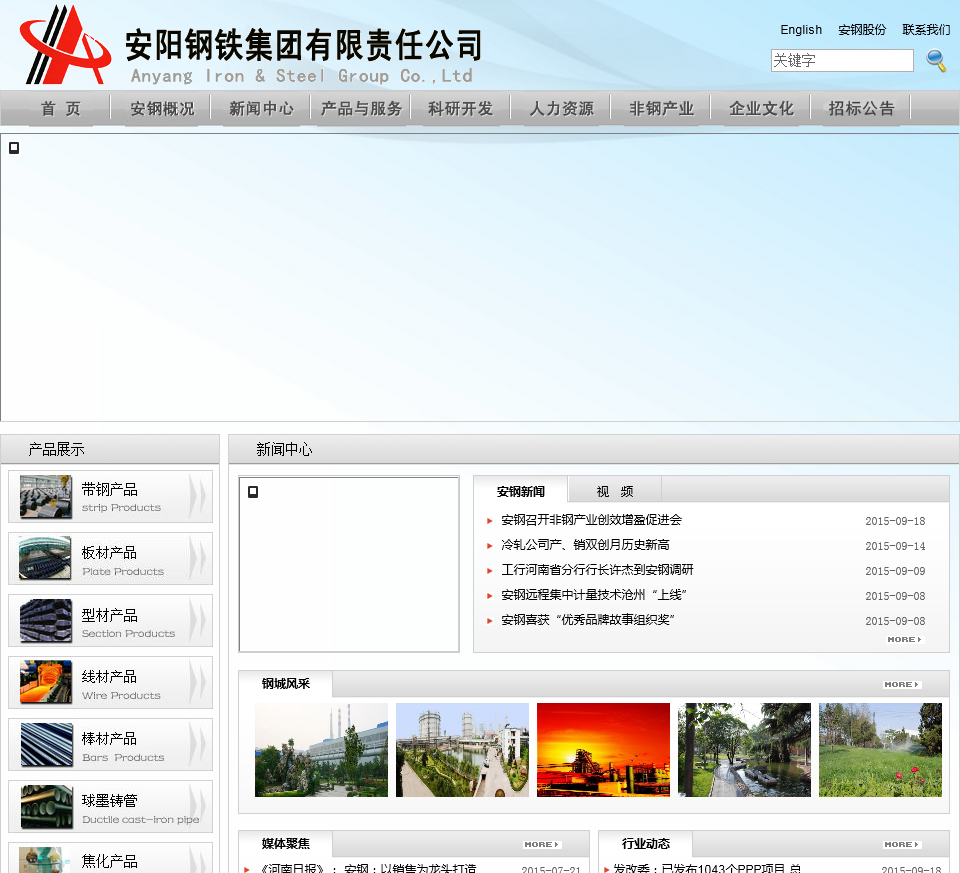This screenshot has width=960, height=873.
Task: Focus the 关键字 search input field
Action: [x=842, y=61]
